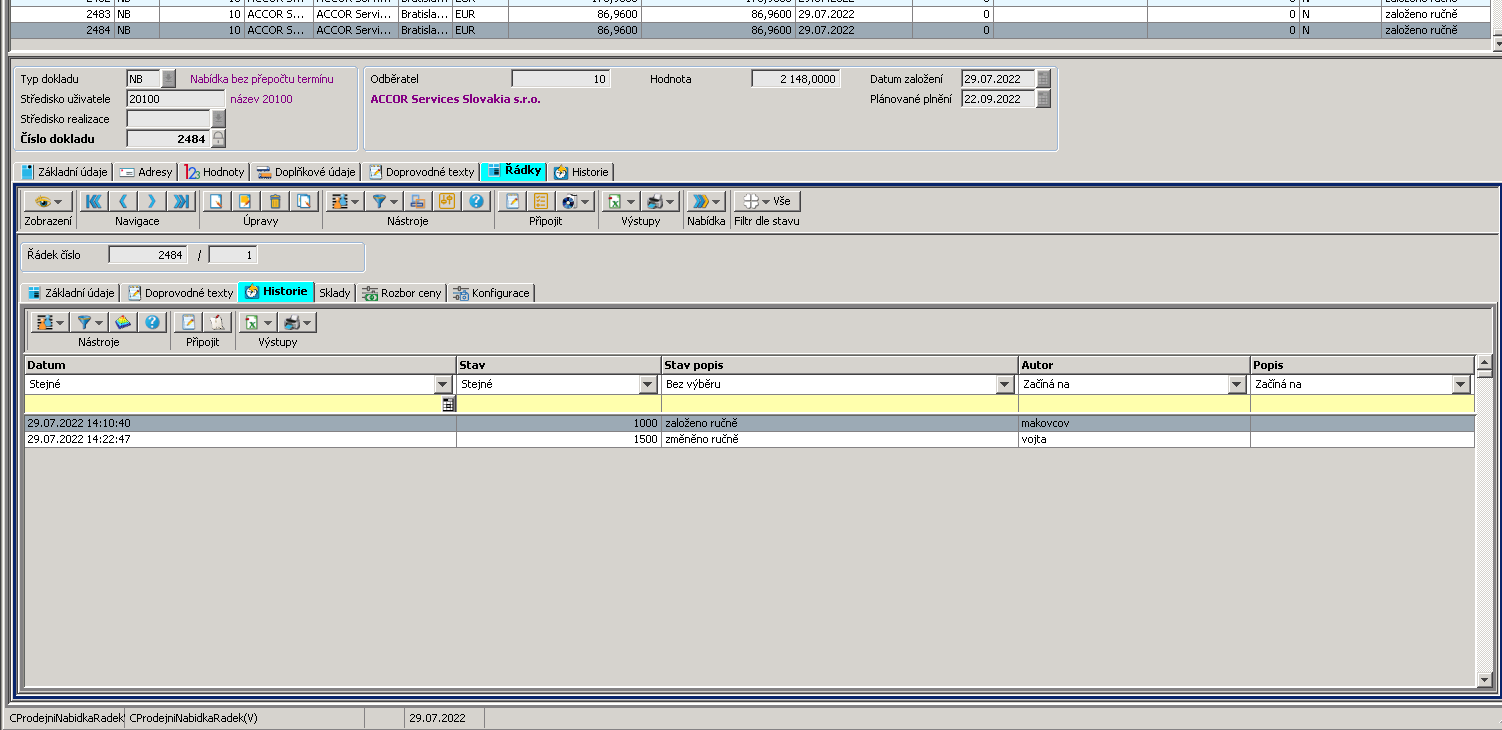Viewport: 1502px width, 730px height.
Task: Click the Plánované plnění date field
Action: [997, 99]
